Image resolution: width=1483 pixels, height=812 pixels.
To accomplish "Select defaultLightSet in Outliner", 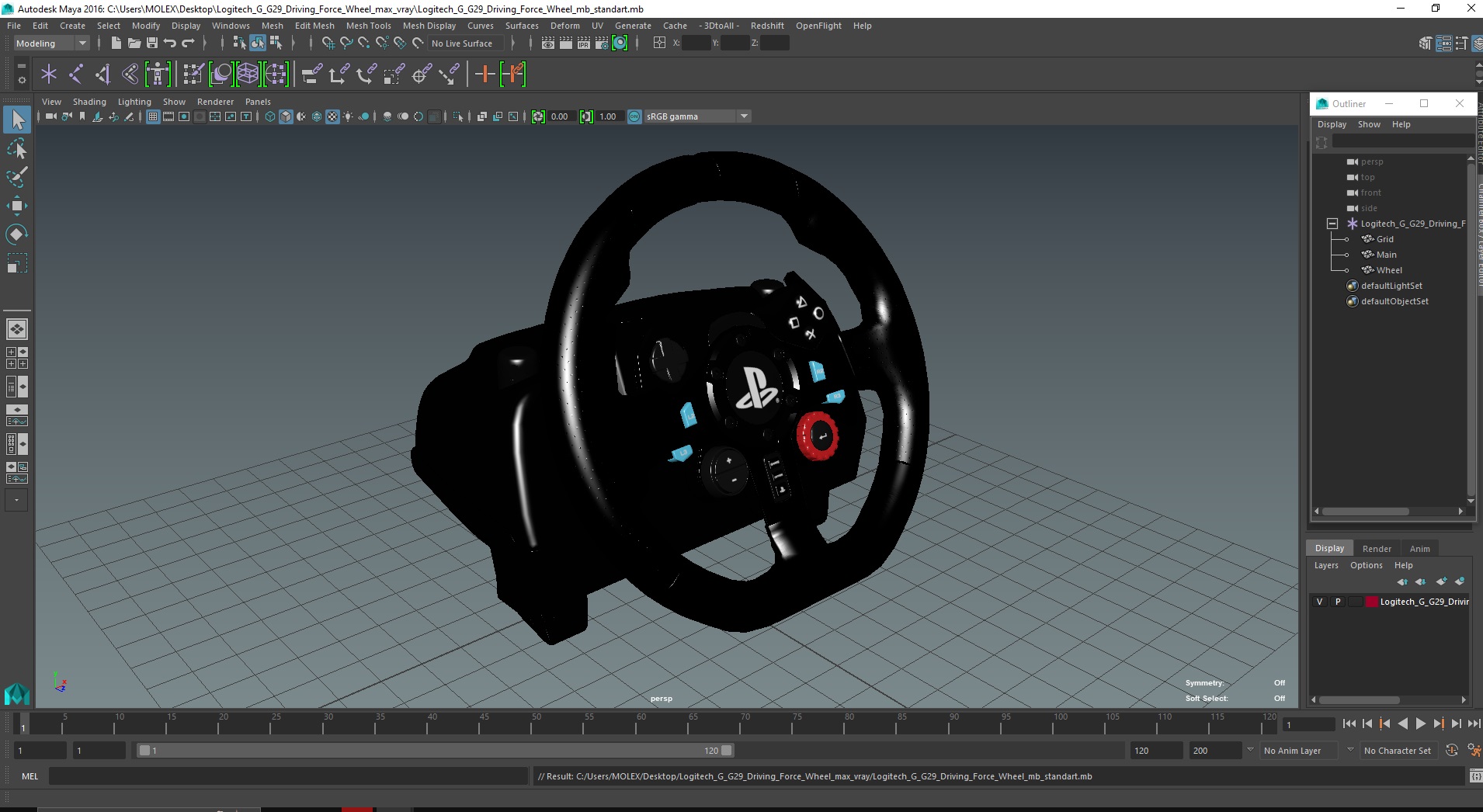I will pos(1391,286).
